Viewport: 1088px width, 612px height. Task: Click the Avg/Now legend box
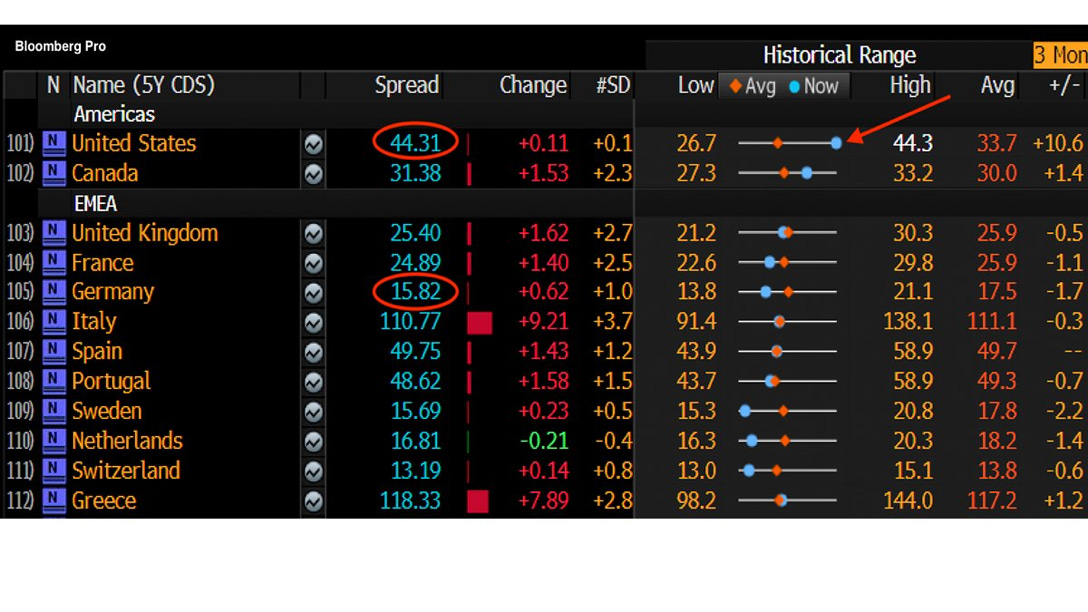[x=784, y=86]
